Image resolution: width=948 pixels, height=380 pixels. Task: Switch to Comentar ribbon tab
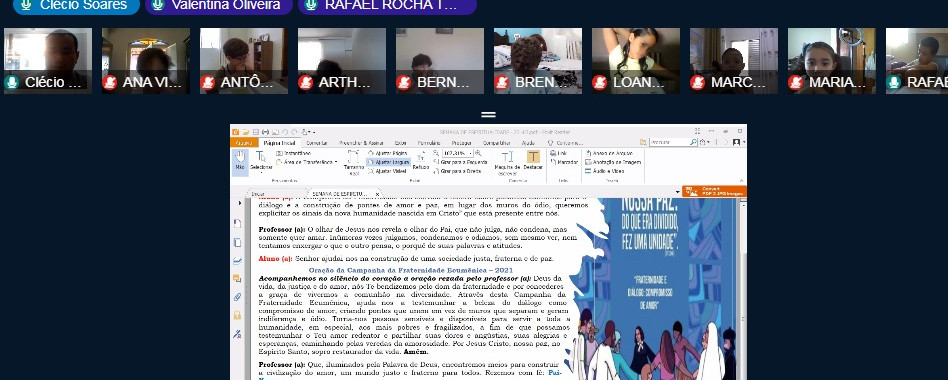(x=317, y=143)
